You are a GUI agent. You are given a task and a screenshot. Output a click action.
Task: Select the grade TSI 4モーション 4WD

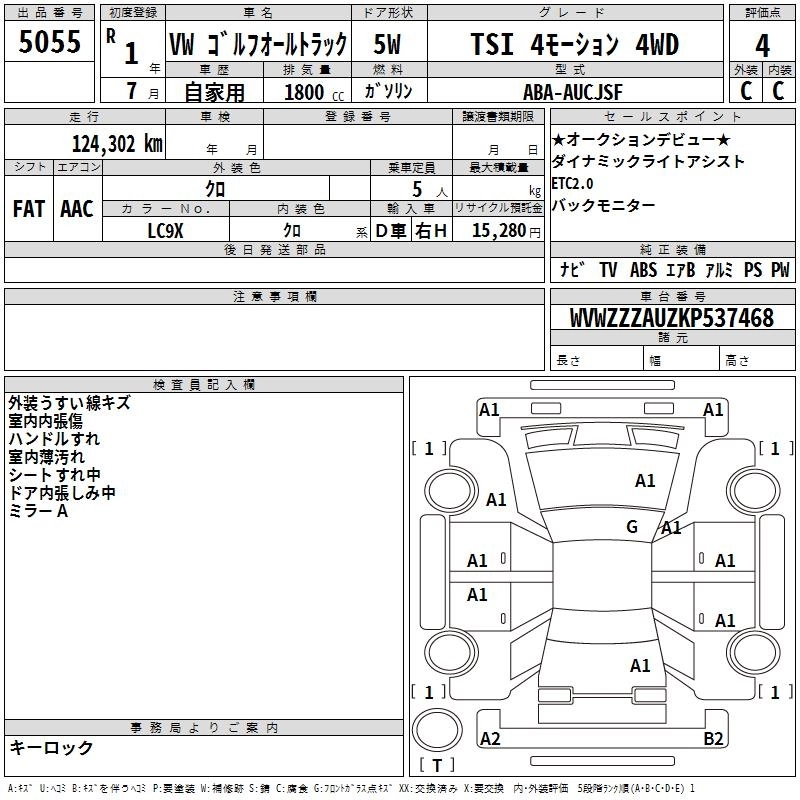click(574, 44)
